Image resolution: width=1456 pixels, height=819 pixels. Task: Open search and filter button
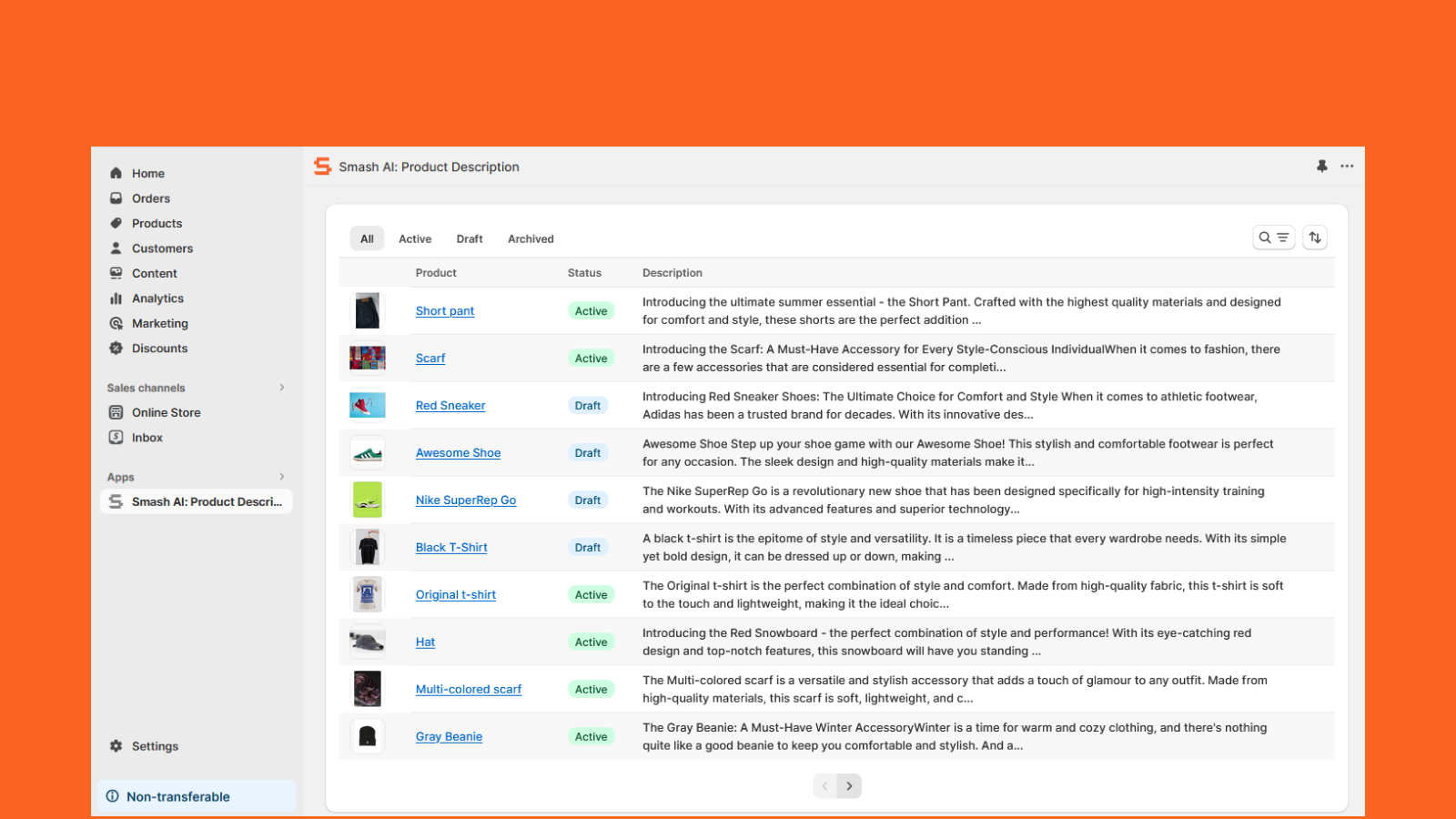1273,238
